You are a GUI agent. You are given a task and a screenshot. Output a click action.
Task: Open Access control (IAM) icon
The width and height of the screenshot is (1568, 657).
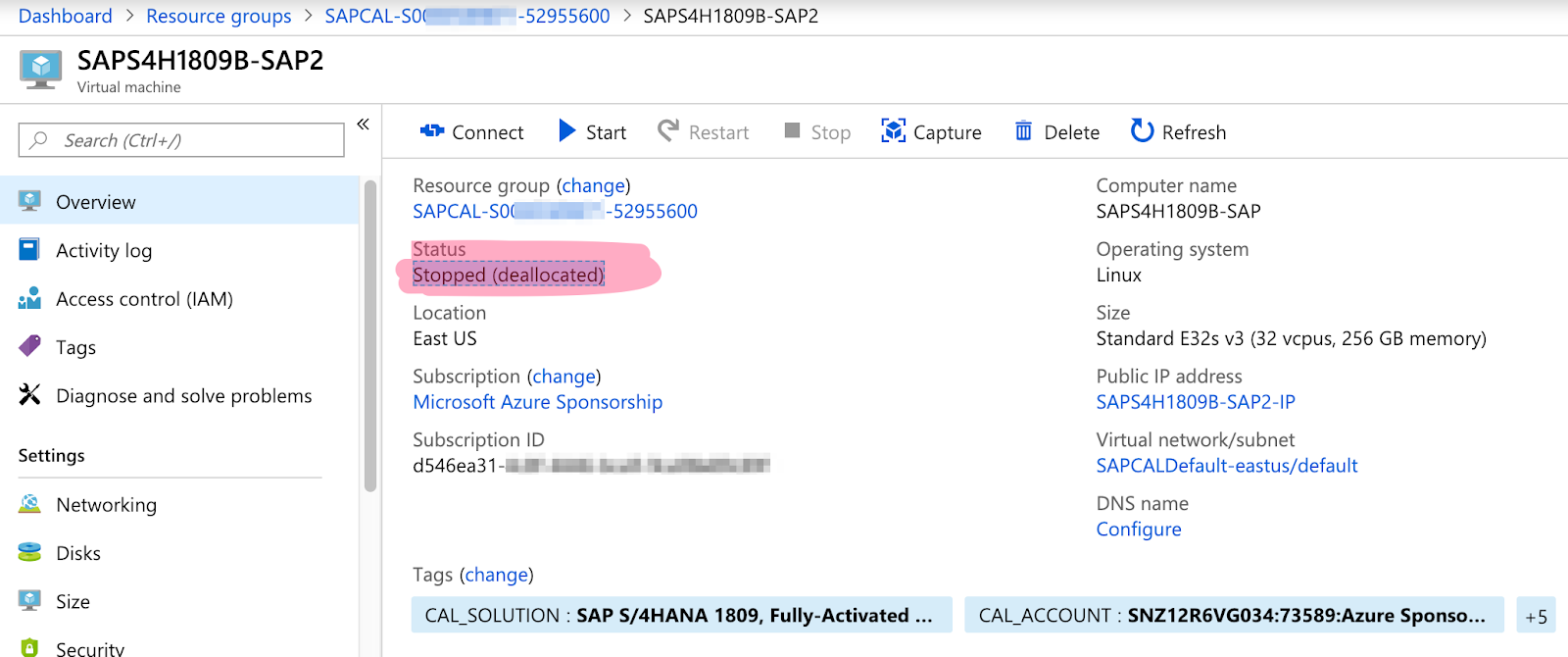[x=30, y=298]
